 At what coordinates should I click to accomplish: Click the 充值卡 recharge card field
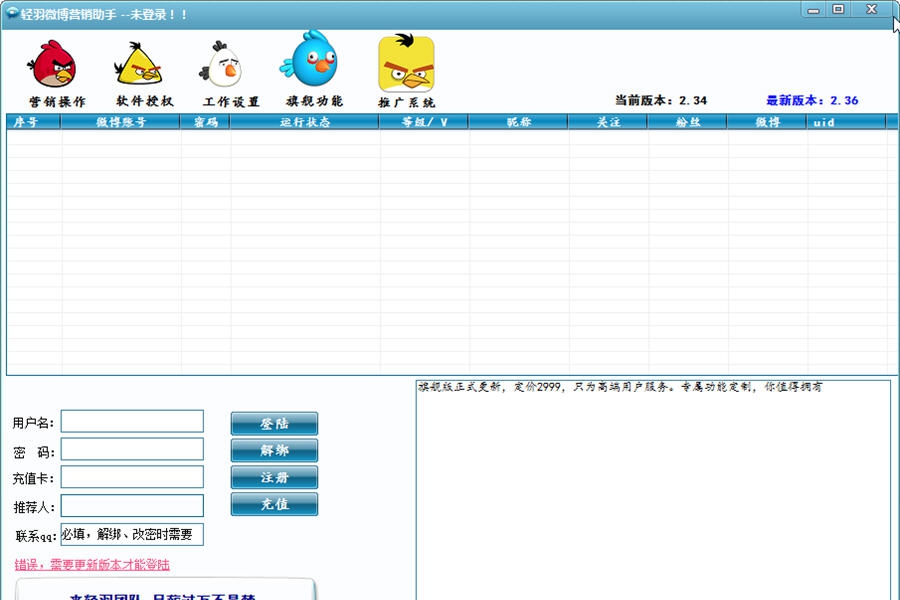tap(132, 477)
